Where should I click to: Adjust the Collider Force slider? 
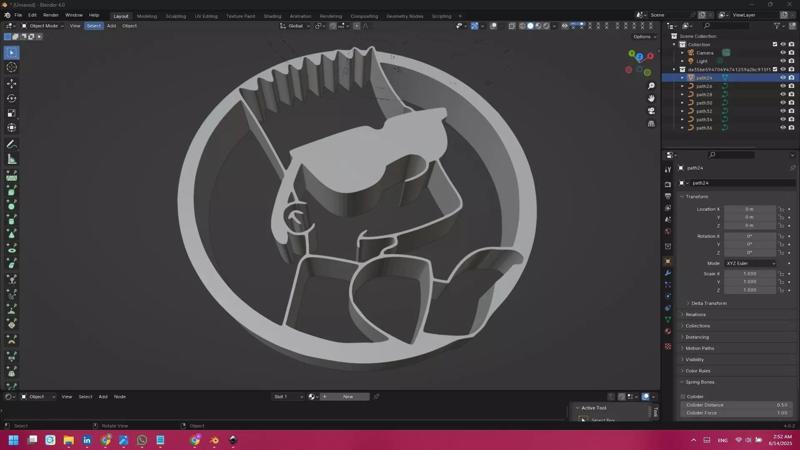click(735, 413)
